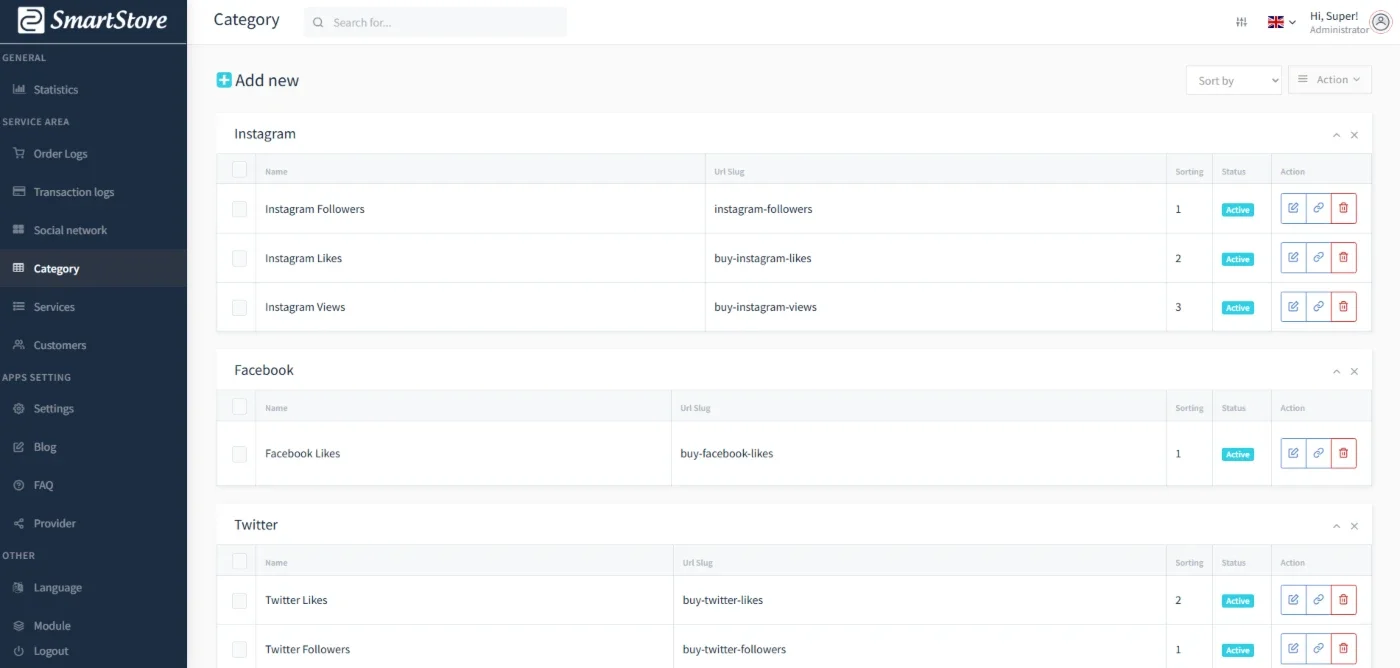1400x668 pixels.
Task: Tick the Twitter Likes checkbox
Action: (239, 601)
